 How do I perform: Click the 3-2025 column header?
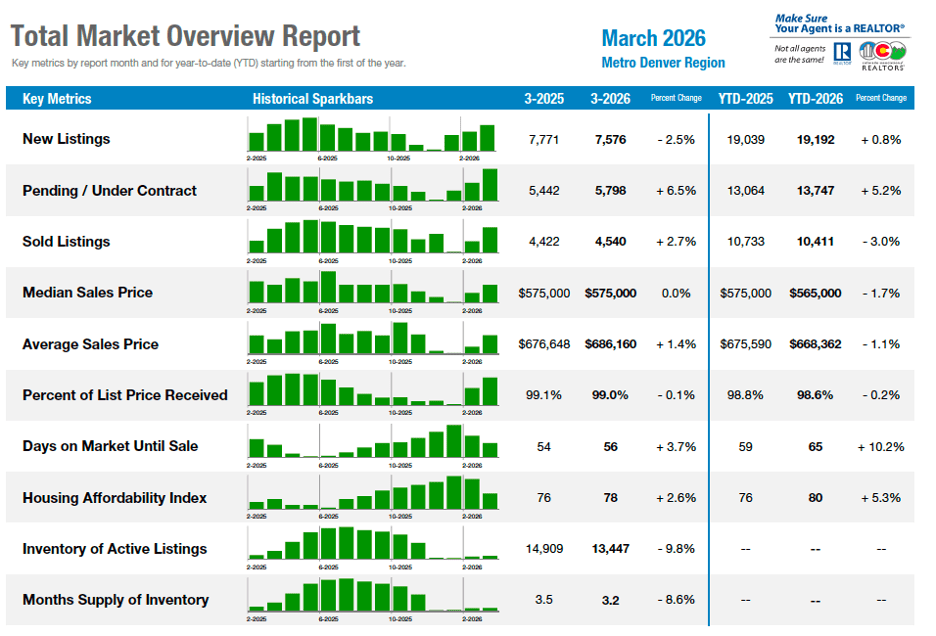(x=544, y=99)
